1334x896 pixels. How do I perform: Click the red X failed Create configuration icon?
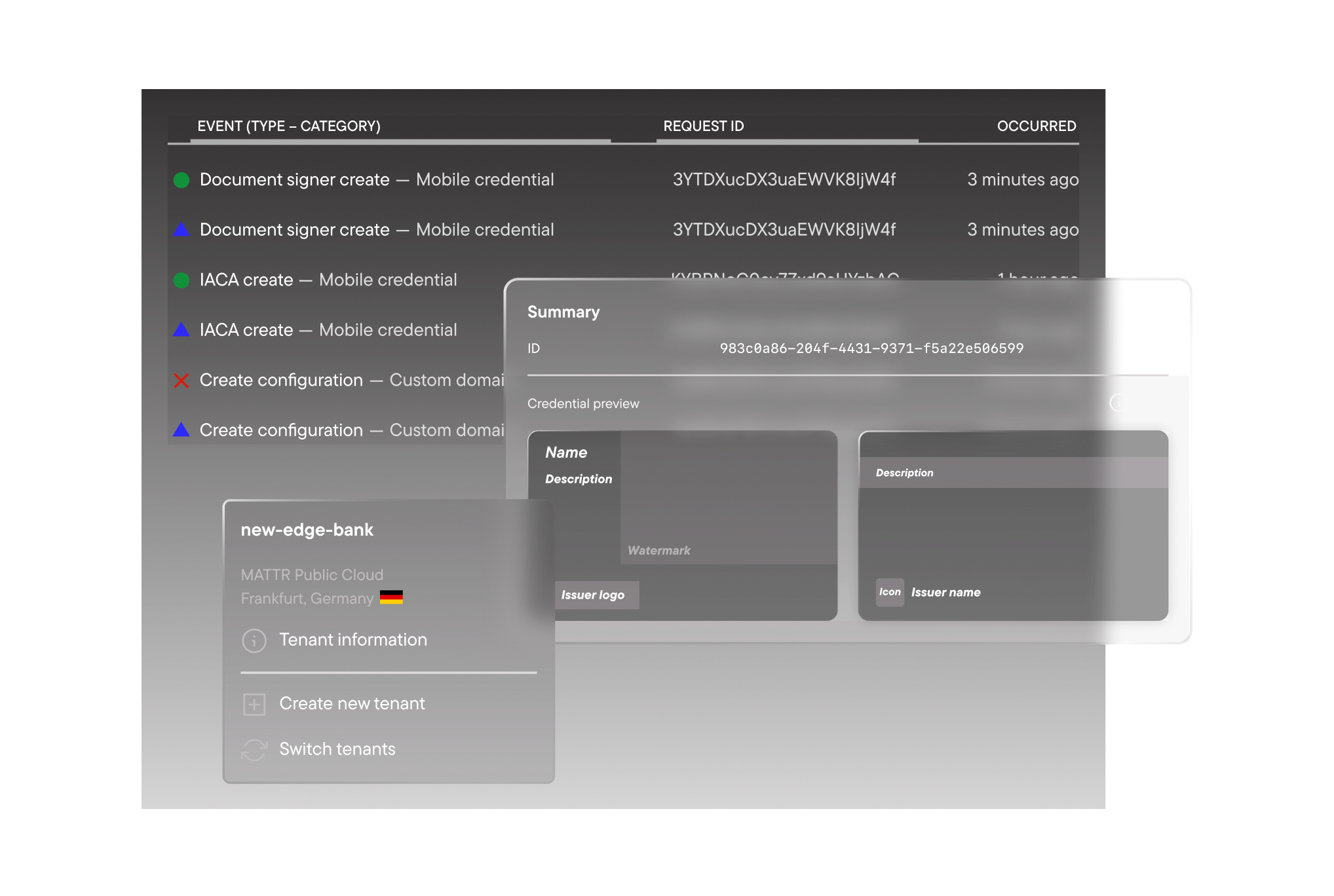(181, 381)
